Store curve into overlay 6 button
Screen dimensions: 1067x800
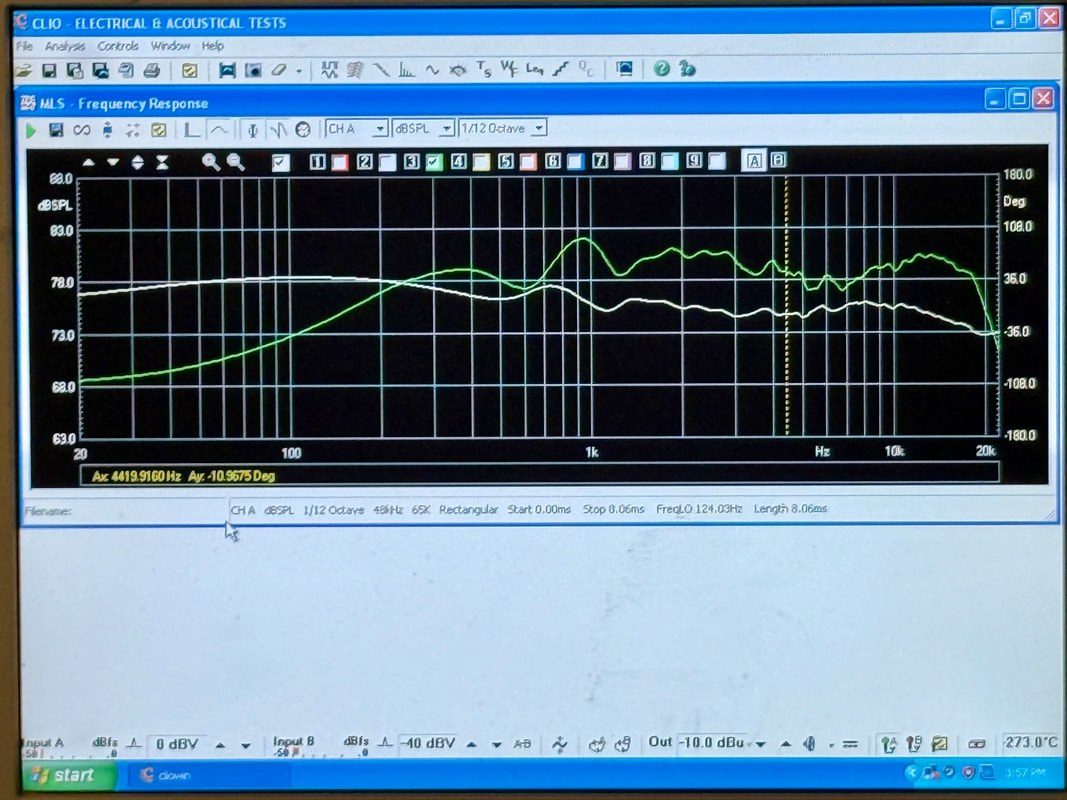coord(553,161)
